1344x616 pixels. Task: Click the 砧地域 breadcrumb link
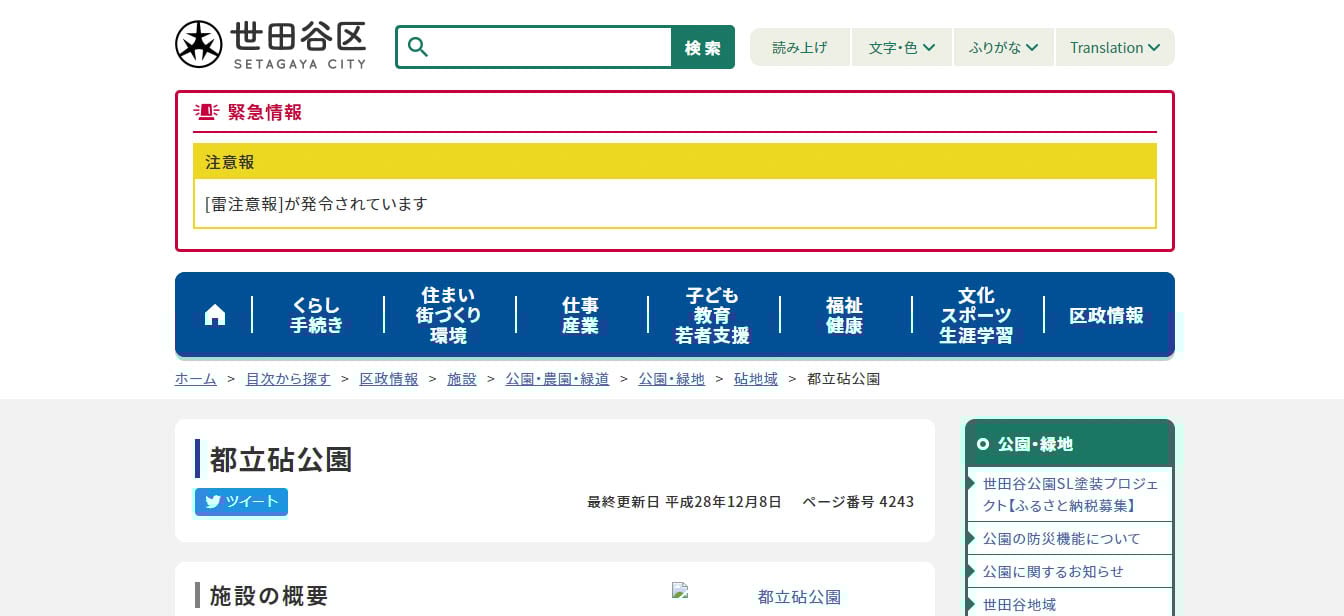click(756, 379)
